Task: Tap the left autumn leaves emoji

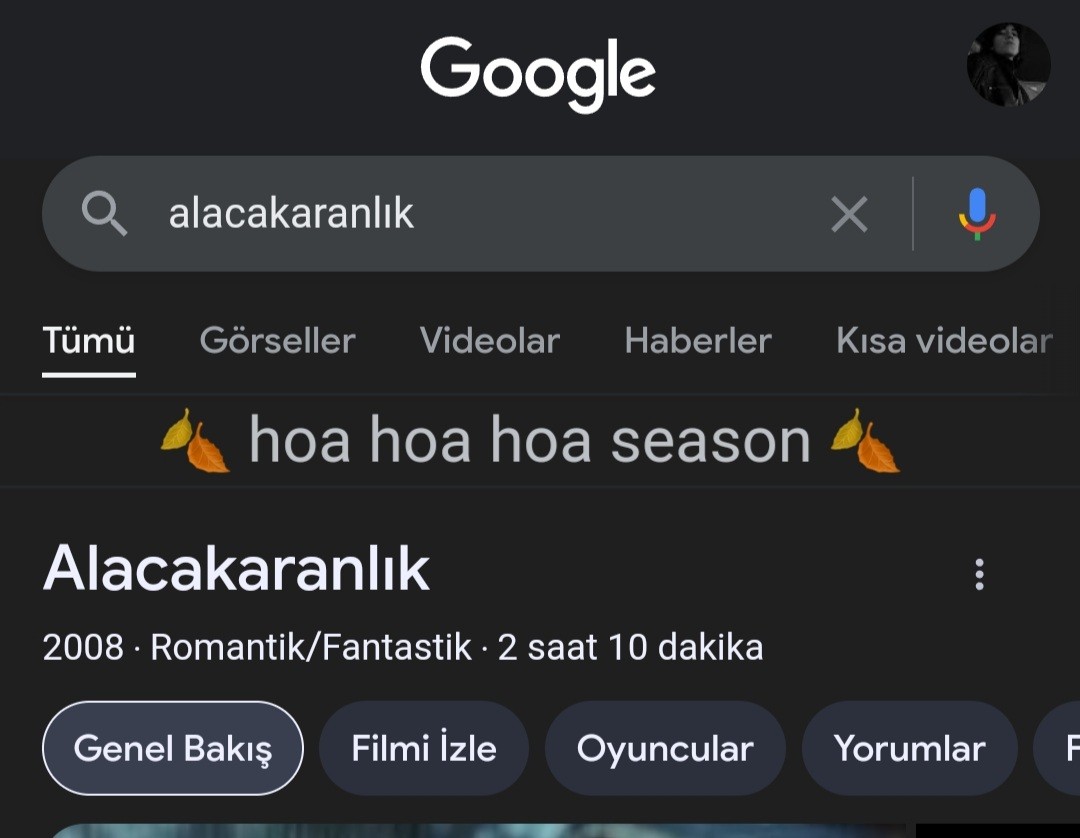Action: click(x=196, y=441)
